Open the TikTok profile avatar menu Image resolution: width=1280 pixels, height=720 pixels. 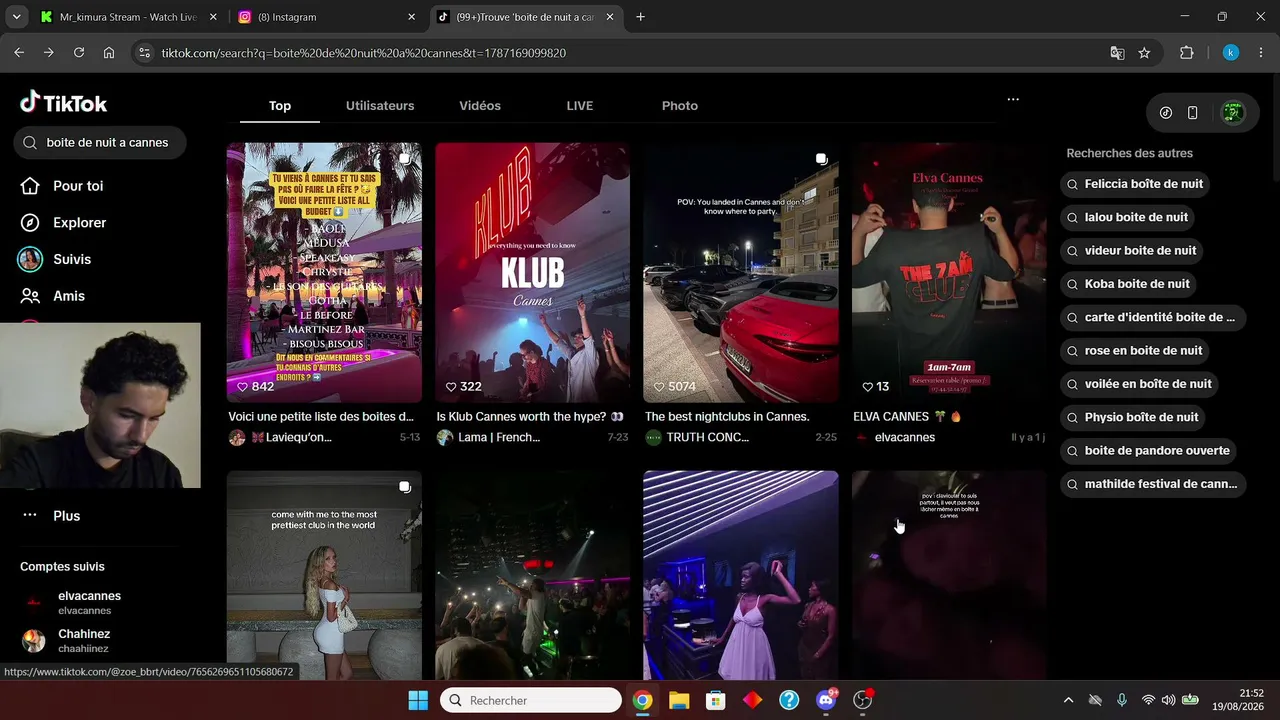[x=1233, y=113]
